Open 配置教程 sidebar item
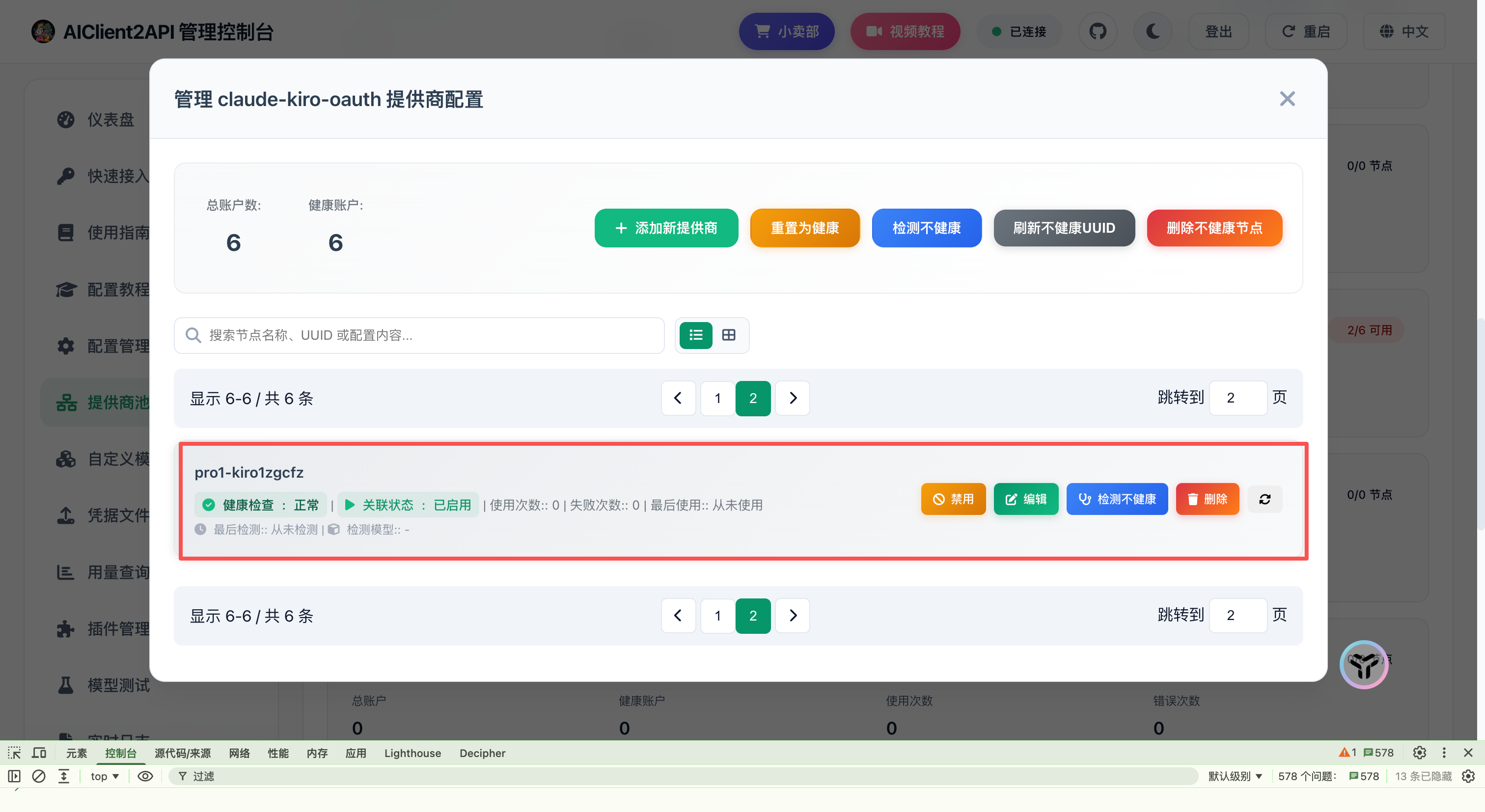Screen dimensions: 1485x812 click(x=96, y=289)
